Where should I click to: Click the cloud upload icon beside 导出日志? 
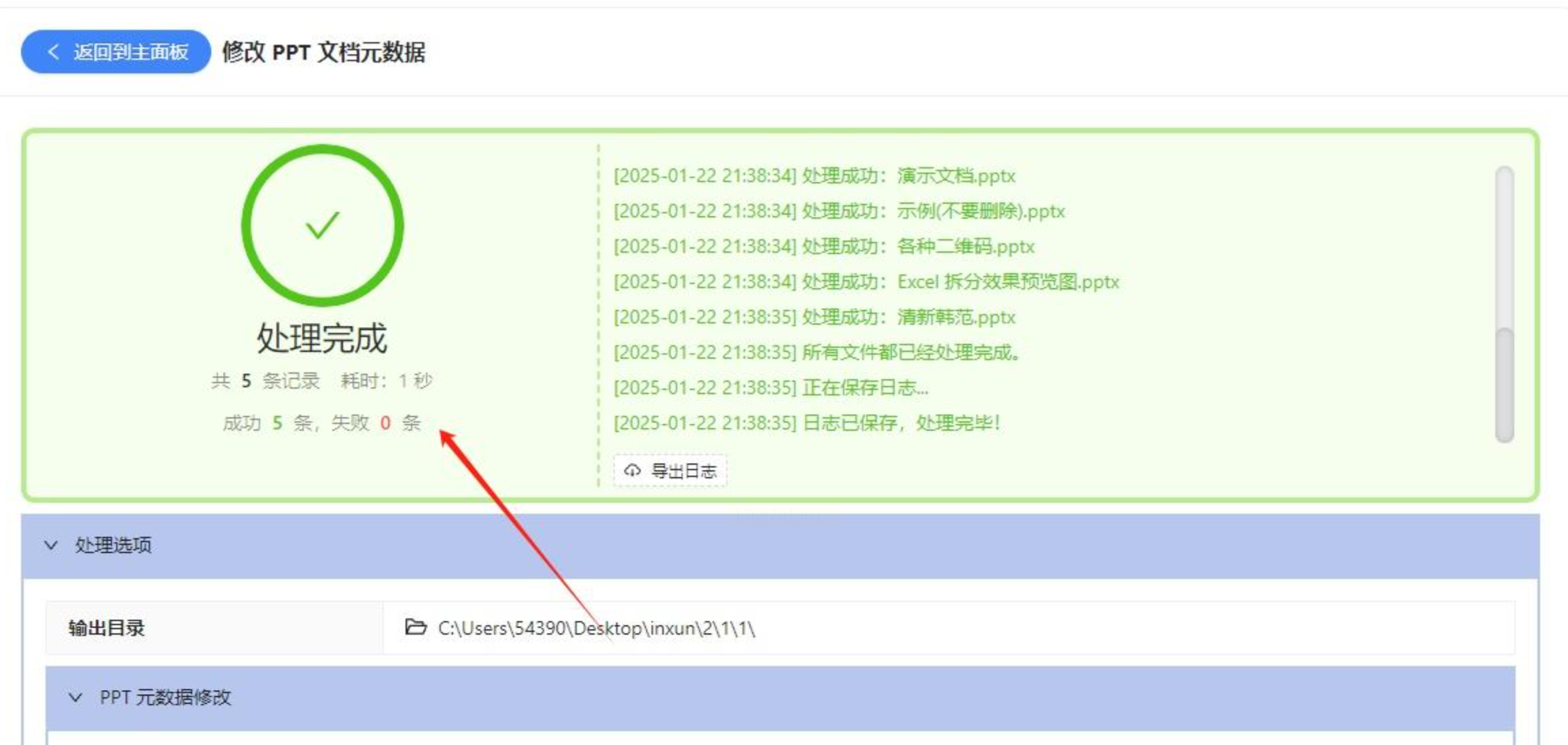click(x=632, y=470)
